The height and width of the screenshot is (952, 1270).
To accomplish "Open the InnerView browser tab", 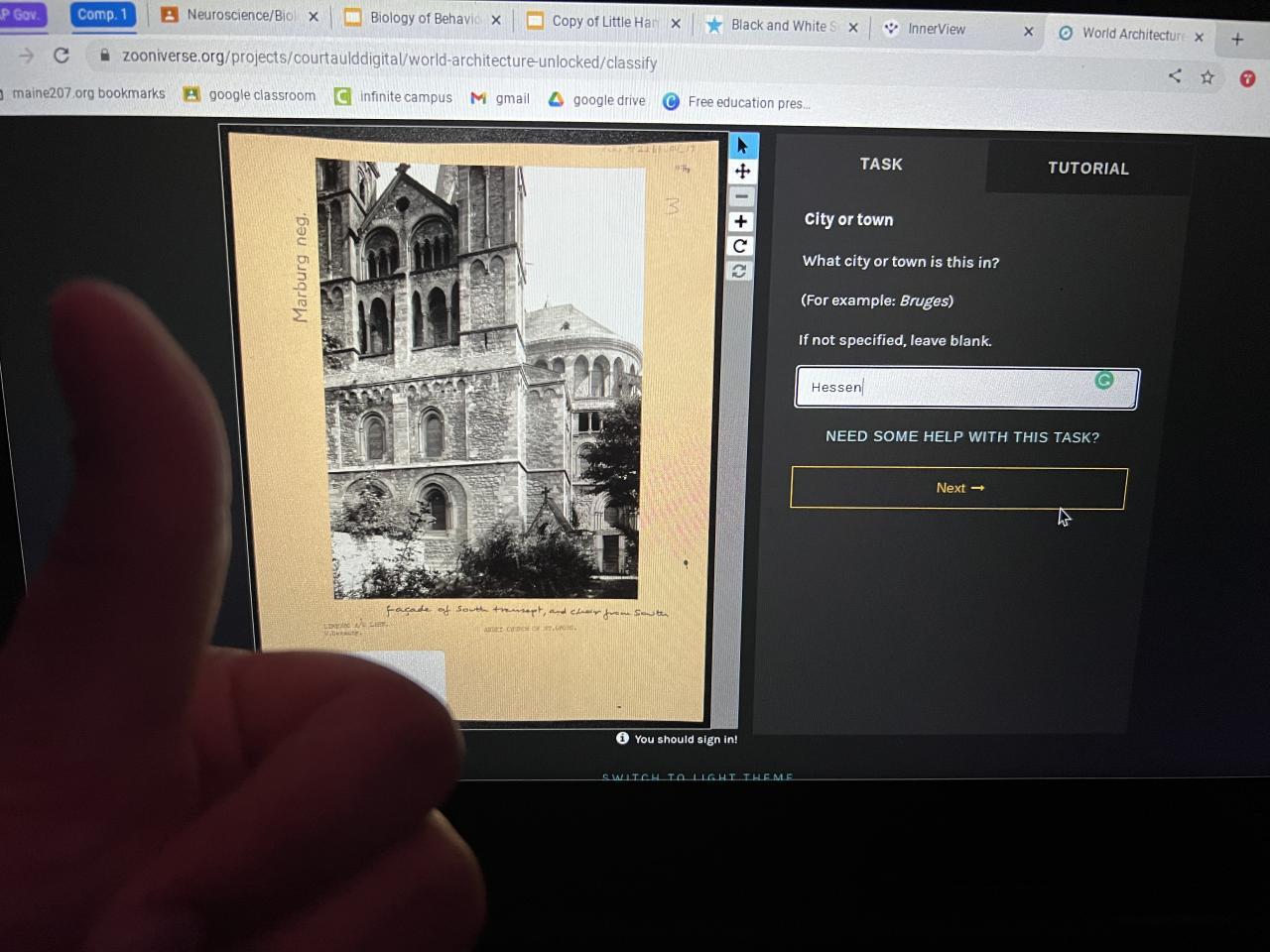I will coord(958,30).
